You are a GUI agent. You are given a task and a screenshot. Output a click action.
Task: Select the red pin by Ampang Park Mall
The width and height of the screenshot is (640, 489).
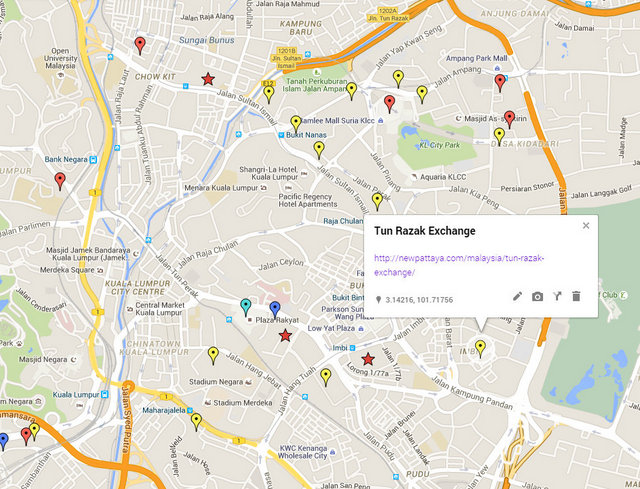500,83
